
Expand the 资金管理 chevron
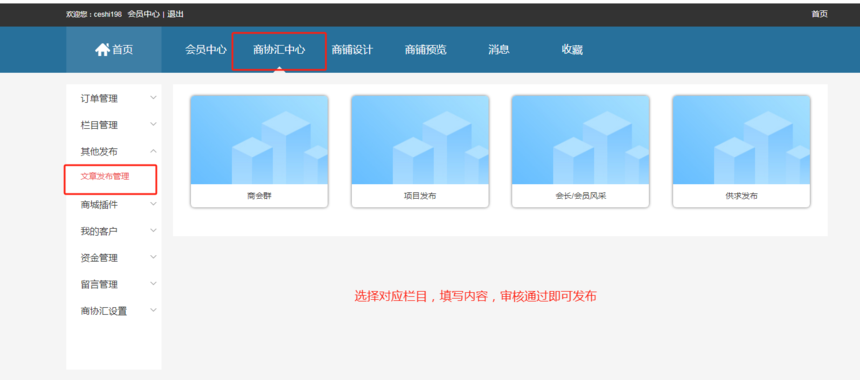coord(154,257)
